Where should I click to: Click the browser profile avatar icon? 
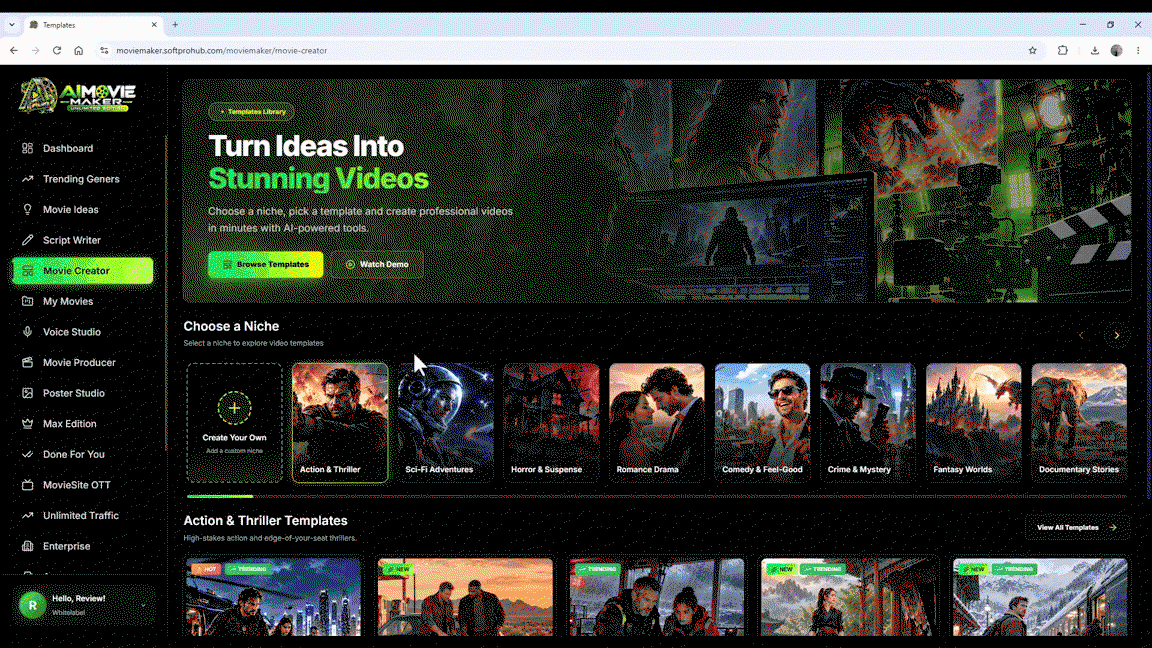1117,51
